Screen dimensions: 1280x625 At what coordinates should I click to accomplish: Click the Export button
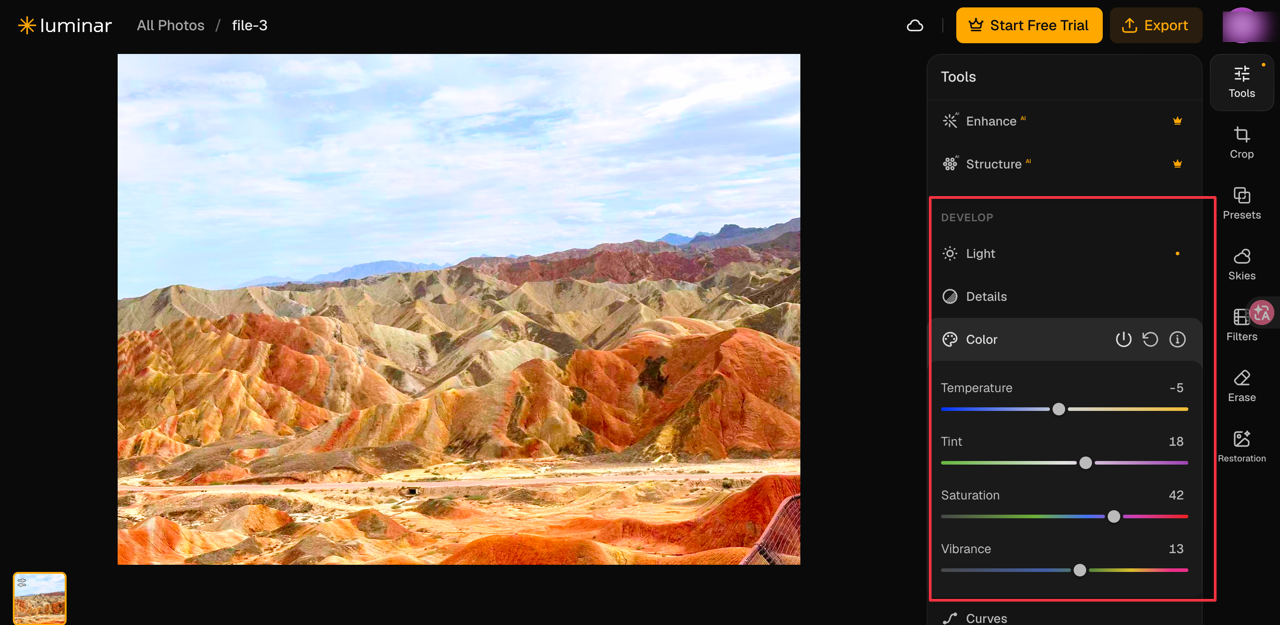click(x=1155, y=25)
